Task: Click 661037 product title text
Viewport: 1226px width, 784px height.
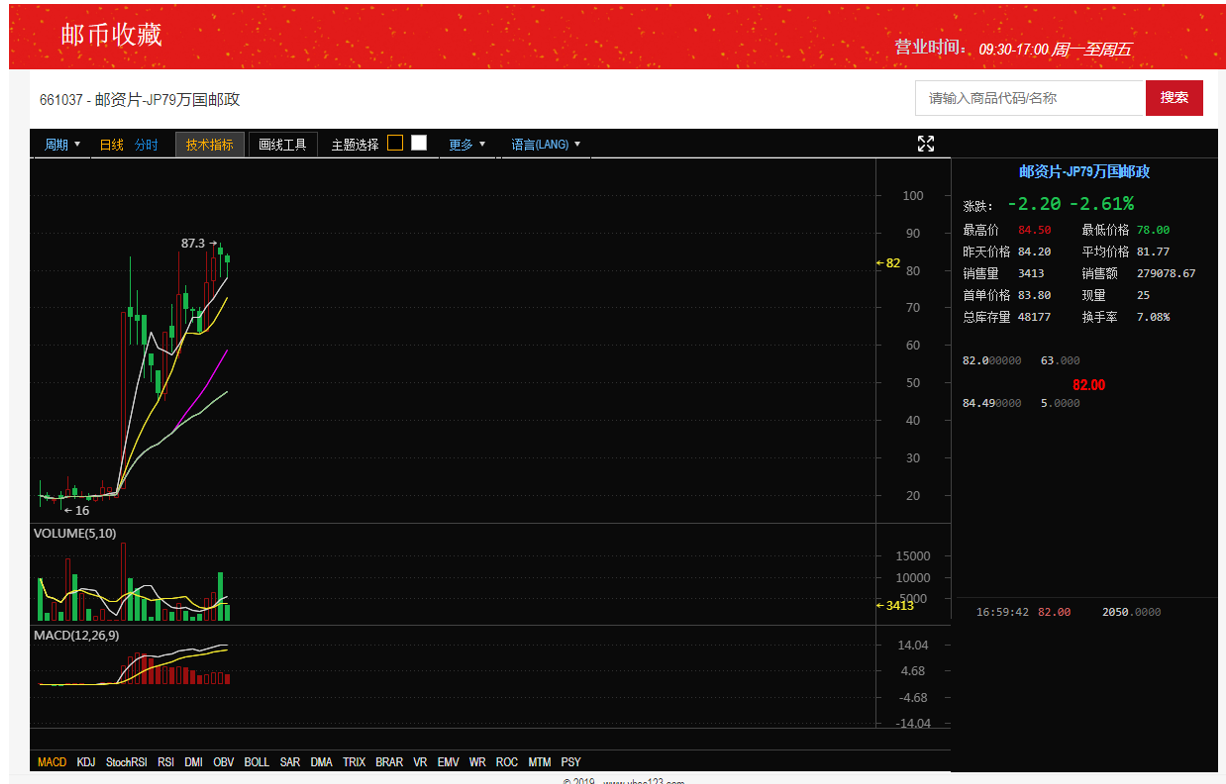Action: click(x=140, y=100)
